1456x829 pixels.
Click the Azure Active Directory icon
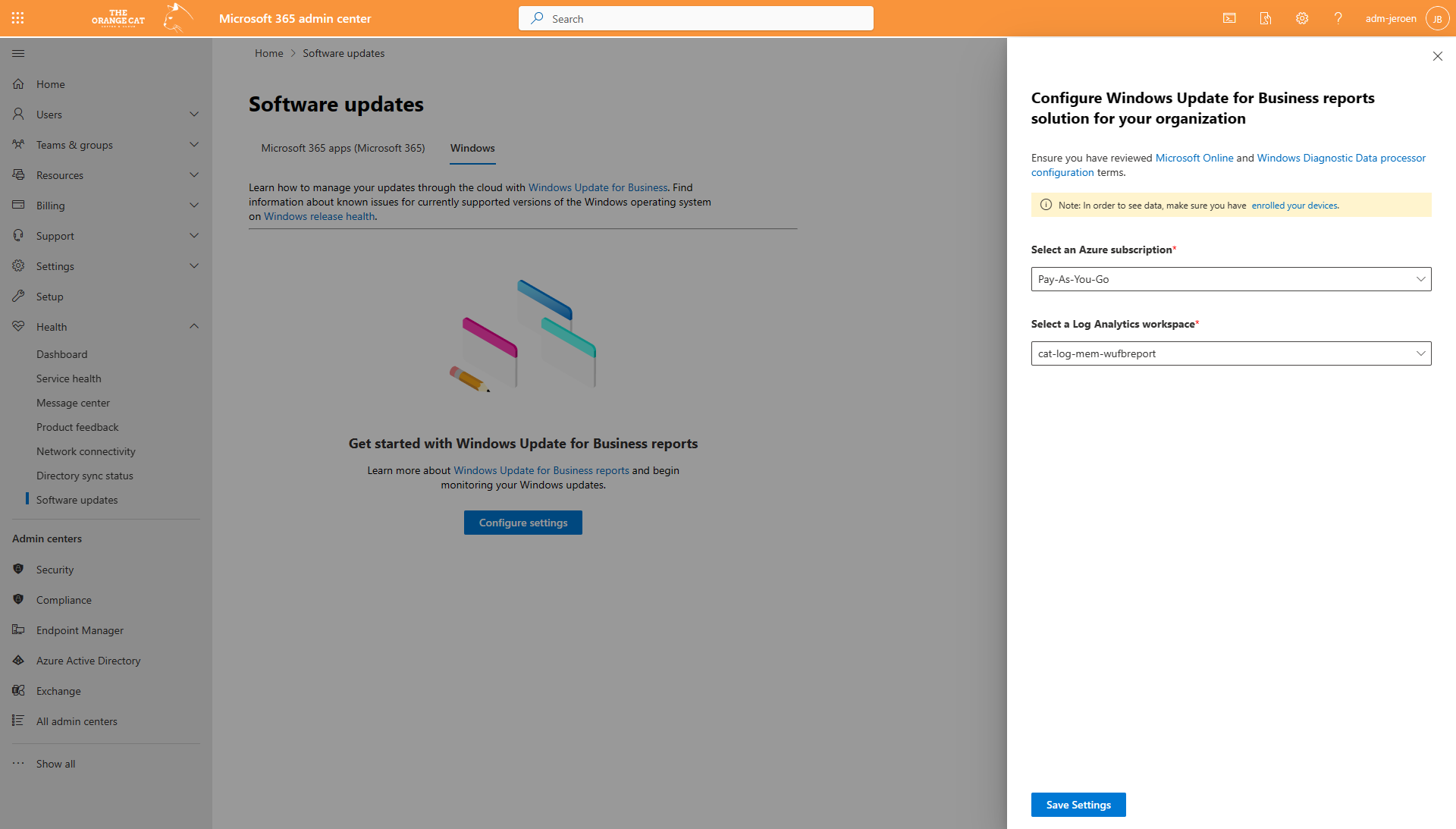(x=18, y=661)
